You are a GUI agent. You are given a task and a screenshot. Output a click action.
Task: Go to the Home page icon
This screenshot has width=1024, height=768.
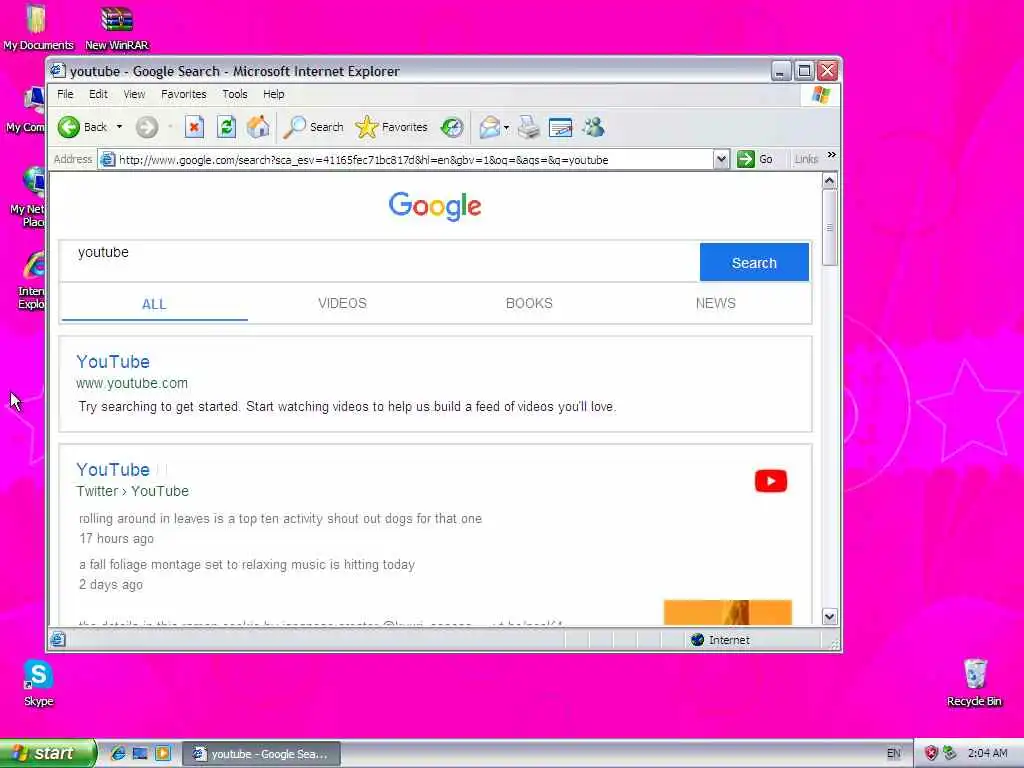click(258, 127)
